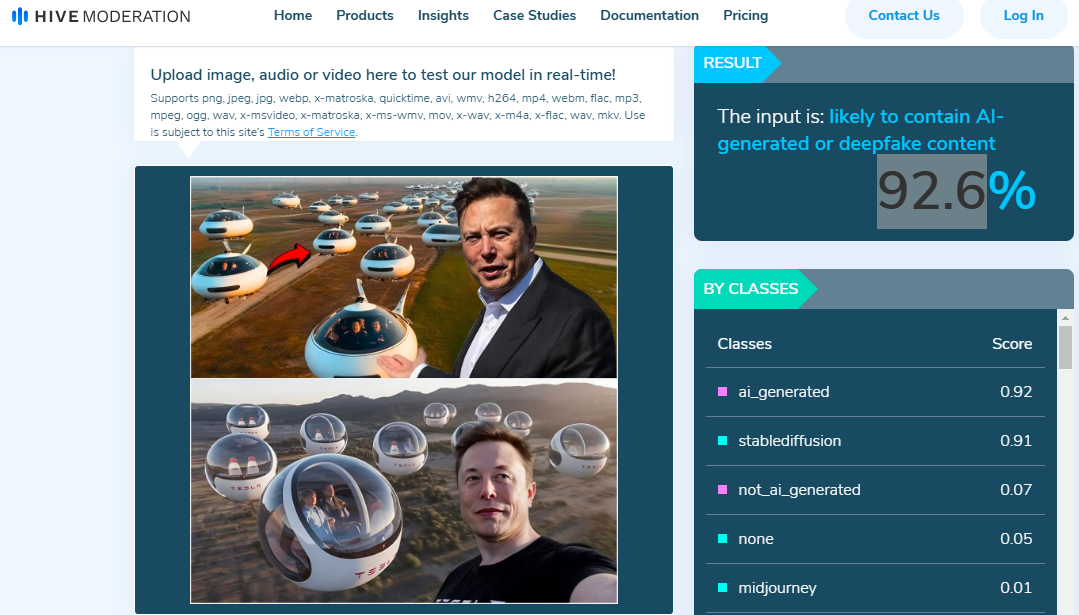Click the 92.6% result score
The height and width of the screenshot is (615, 1079).
955,192
